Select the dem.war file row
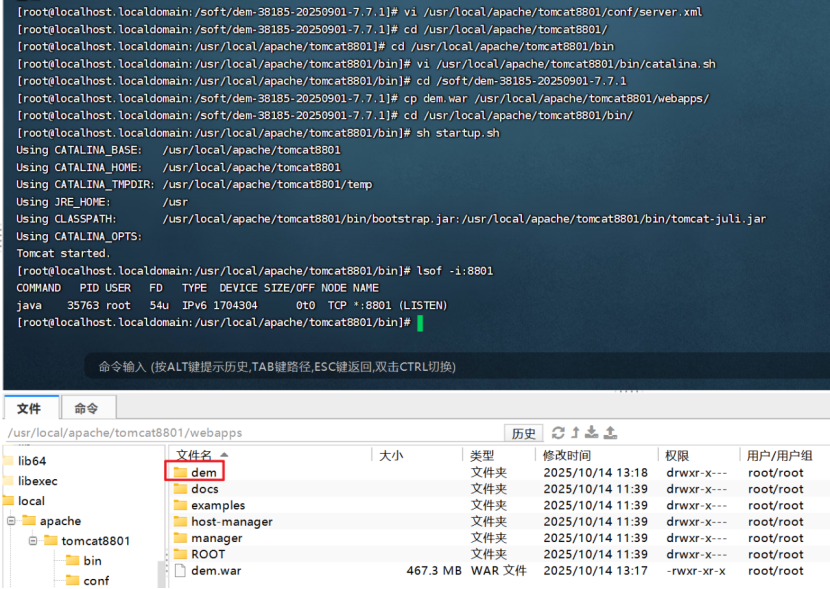This screenshot has width=830, height=589. (x=499, y=570)
